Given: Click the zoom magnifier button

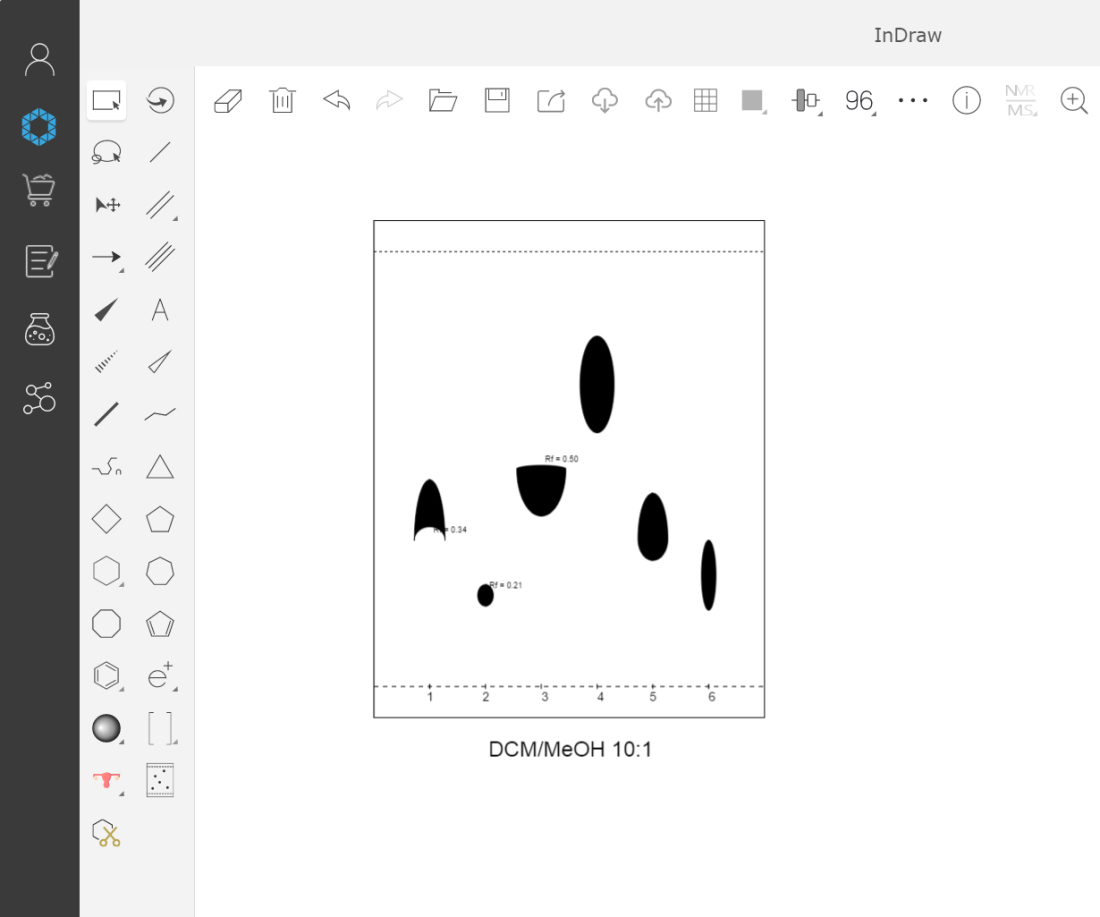Looking at the screenshot, I should point(1074,100).
